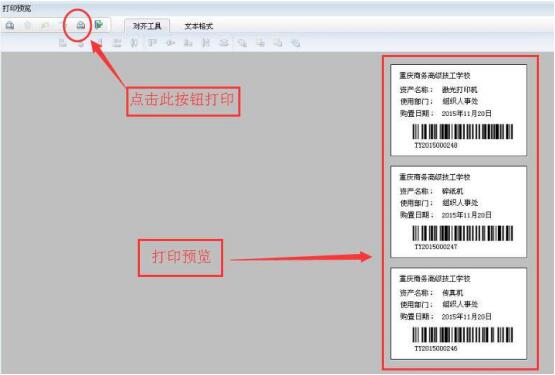
Task: Click the asset name 碎纸机
Action: (452, 191)
